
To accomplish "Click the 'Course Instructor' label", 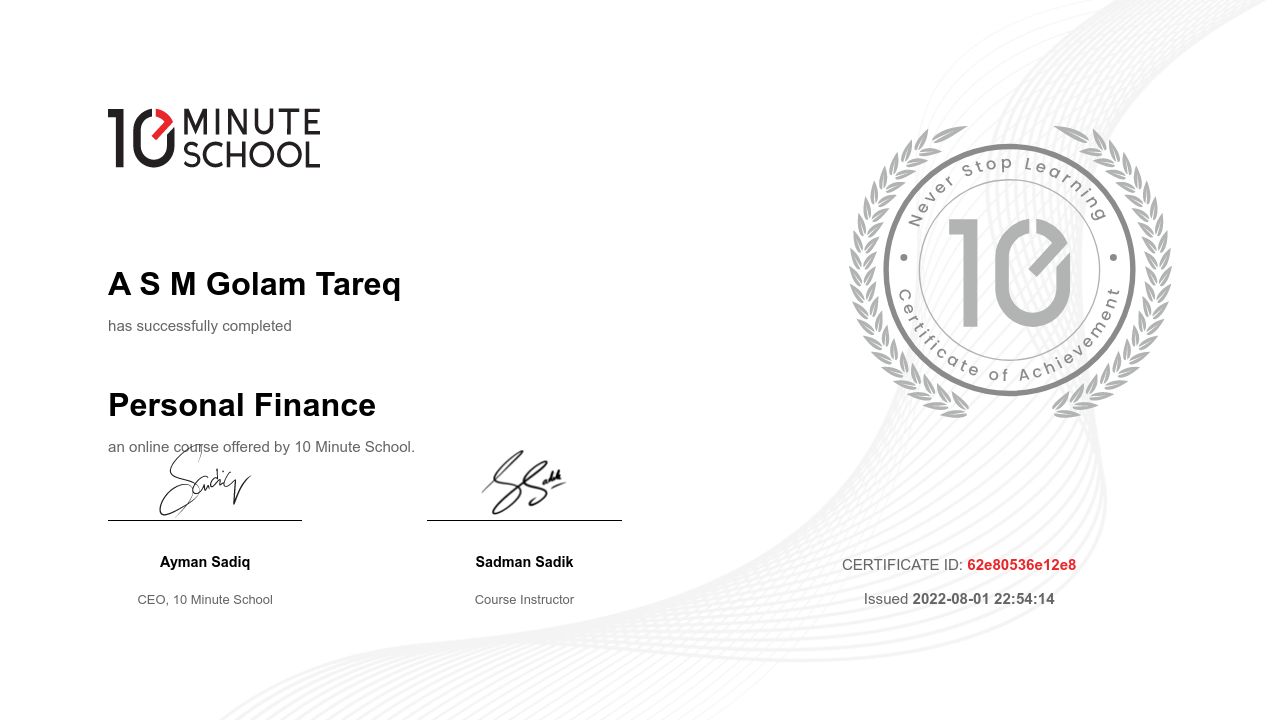I will (x=524, y=600).
